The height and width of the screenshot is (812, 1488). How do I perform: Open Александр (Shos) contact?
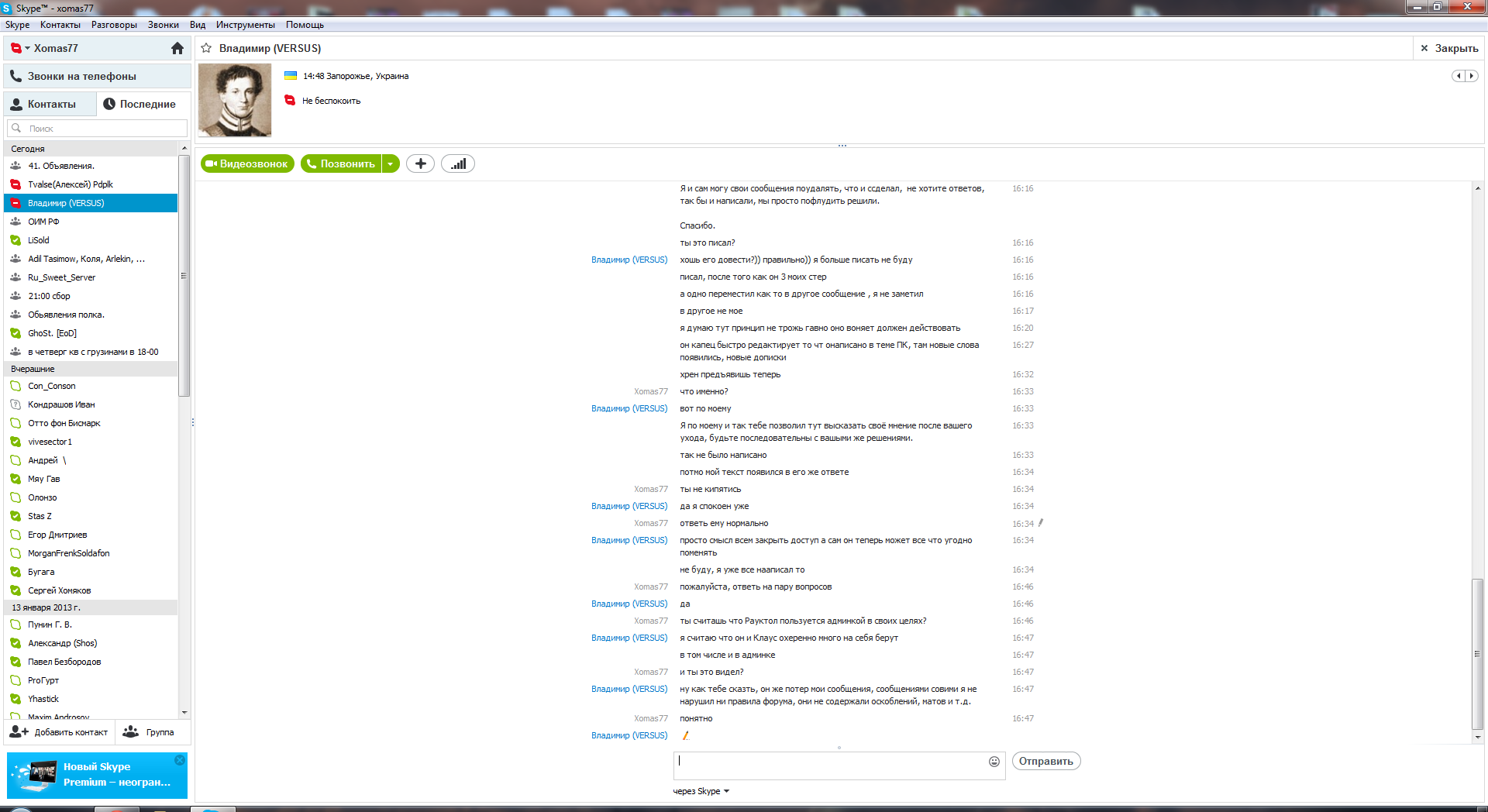pyautogui.click(x=91, y=643)
